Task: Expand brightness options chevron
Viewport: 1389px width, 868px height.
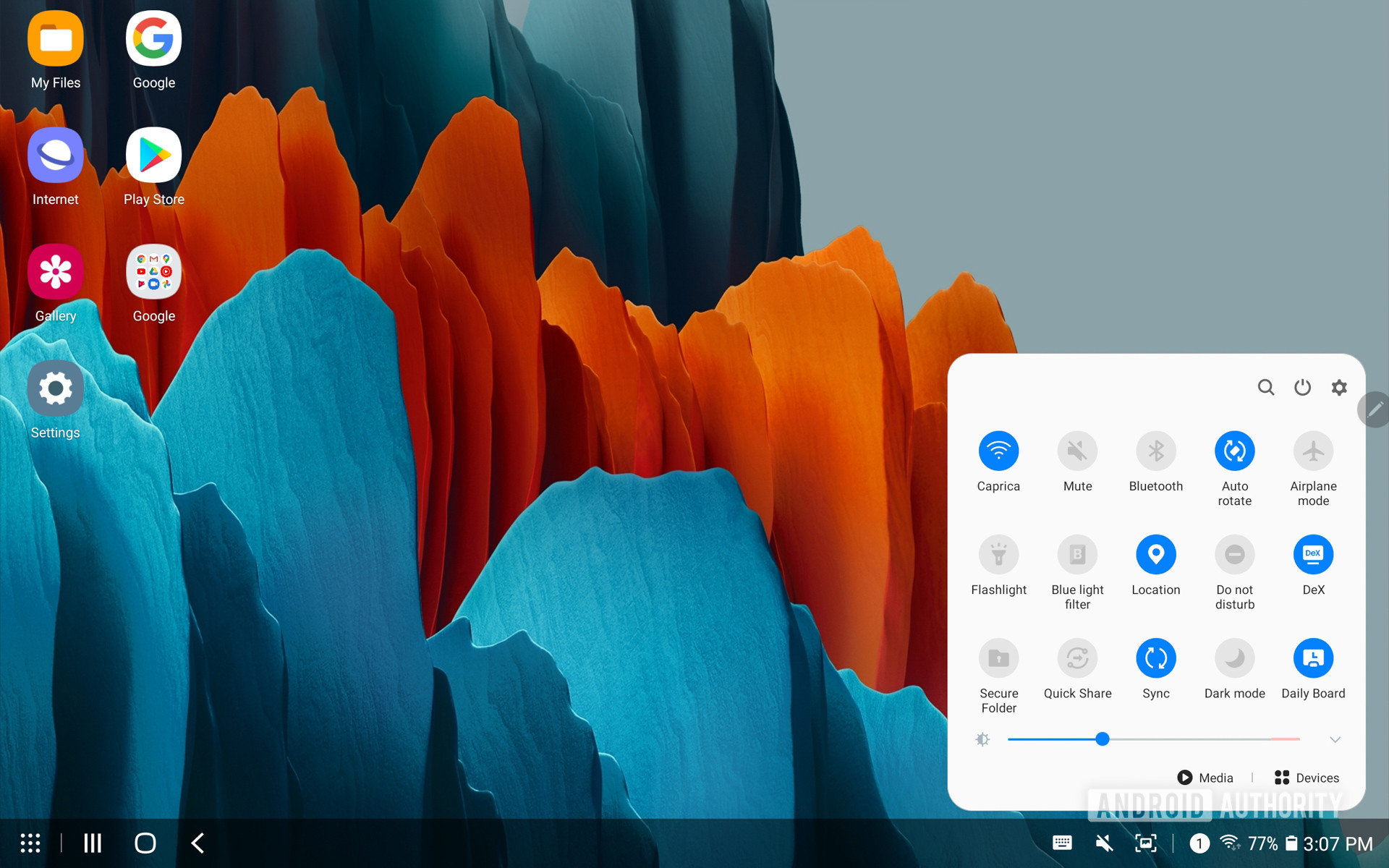Action: pyautogui.click(x=1335, y=739)
